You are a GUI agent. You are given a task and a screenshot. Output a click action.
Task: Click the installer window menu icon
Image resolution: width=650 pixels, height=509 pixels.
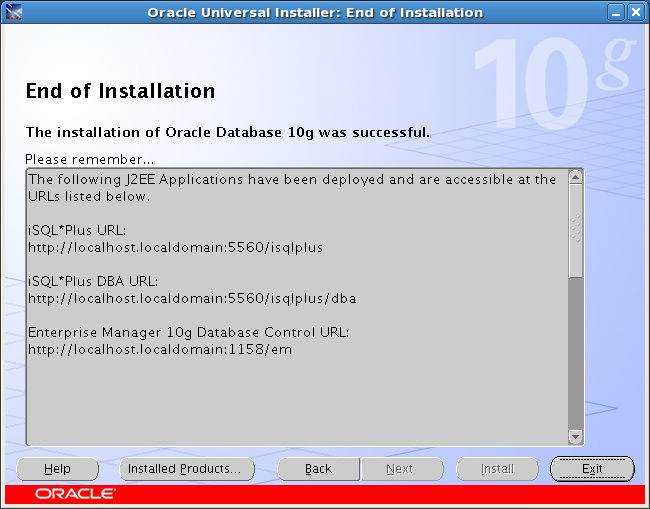point(13,12)
